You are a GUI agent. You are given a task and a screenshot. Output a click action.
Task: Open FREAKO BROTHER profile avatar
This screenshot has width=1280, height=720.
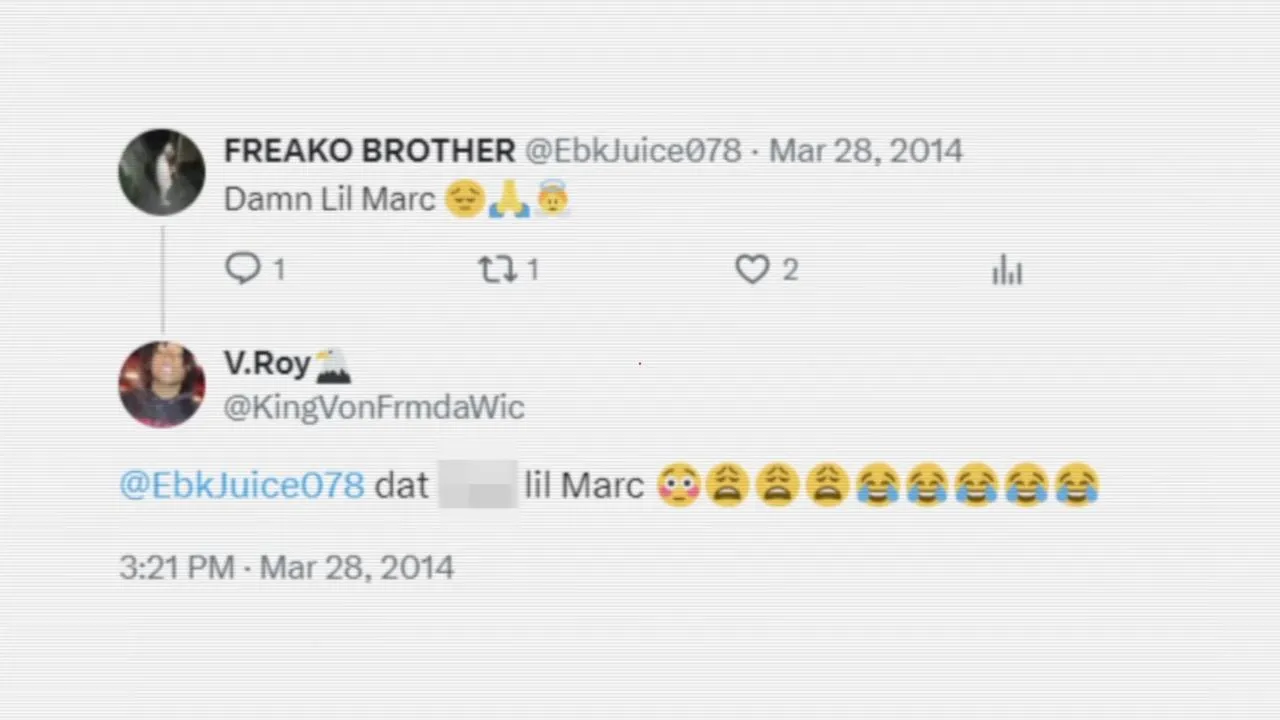pos(162,172)
